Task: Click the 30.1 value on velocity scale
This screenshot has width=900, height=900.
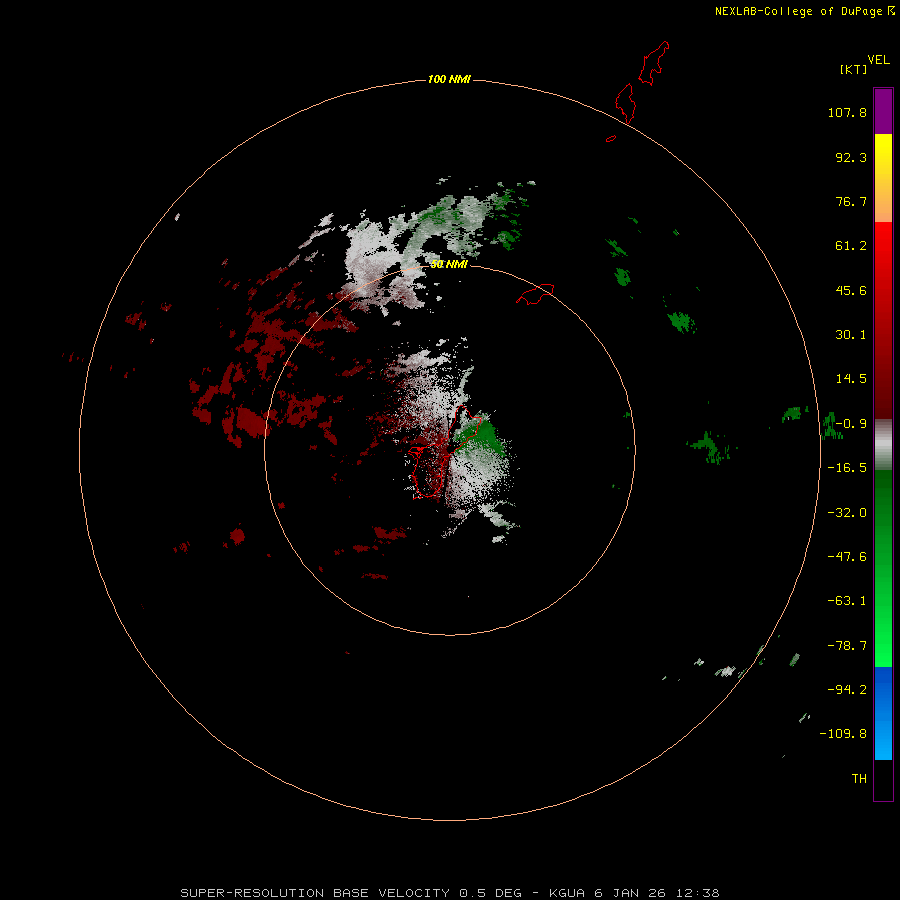Action: (851, 335)
